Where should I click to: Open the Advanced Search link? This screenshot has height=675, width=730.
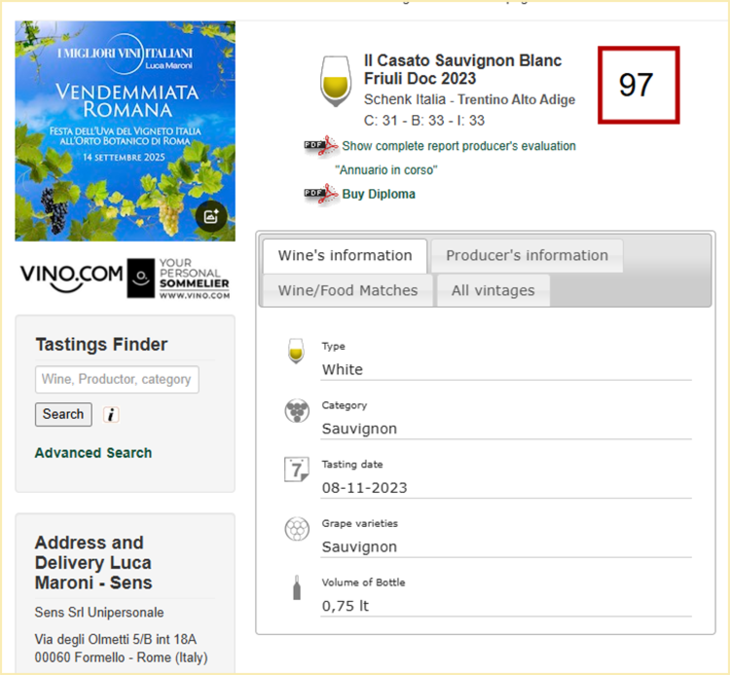93,453
